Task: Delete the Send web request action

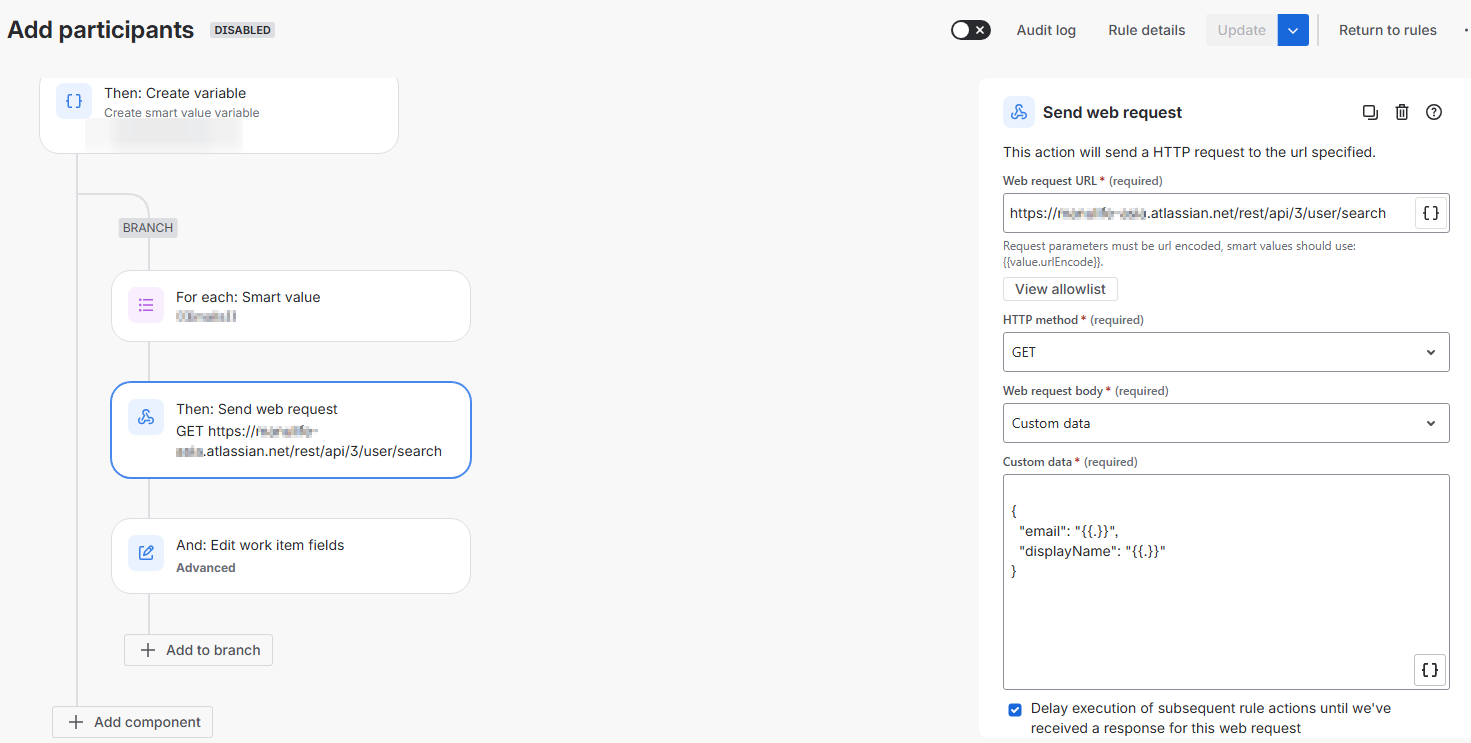Action: tap(1402, 112)
